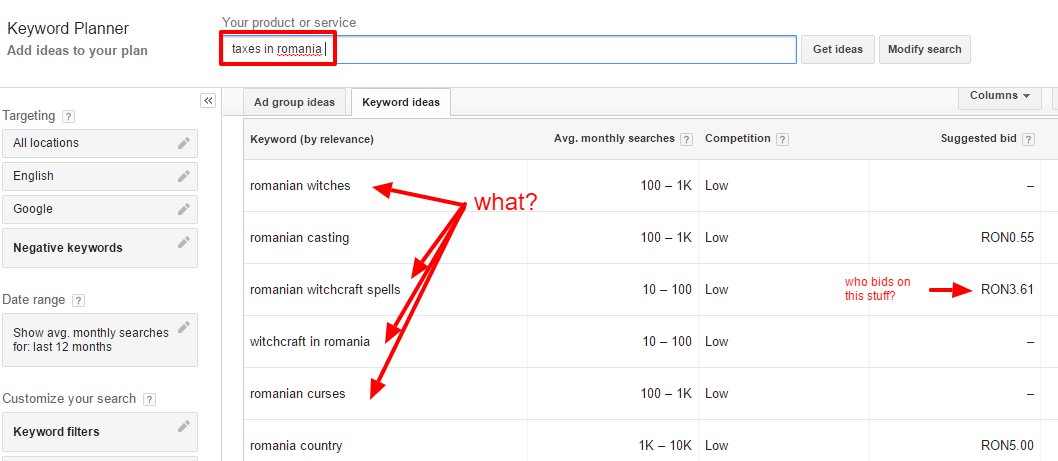Select the romanian casting keyword
Image resolution: width=1058 pixels, height=461 pixels.
click(x=300, y=238)
